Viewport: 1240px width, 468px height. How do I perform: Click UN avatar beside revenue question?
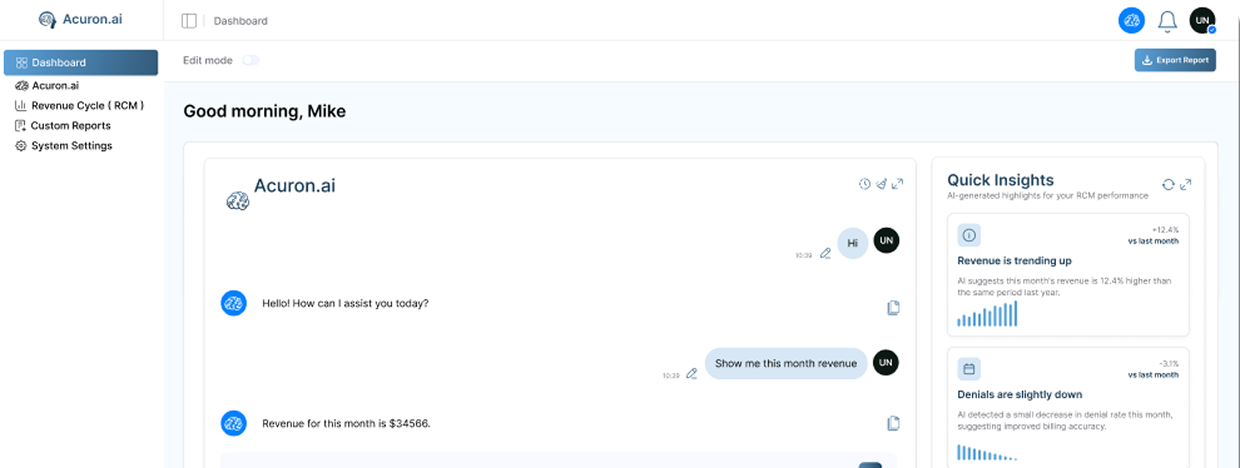click(886, 361)
